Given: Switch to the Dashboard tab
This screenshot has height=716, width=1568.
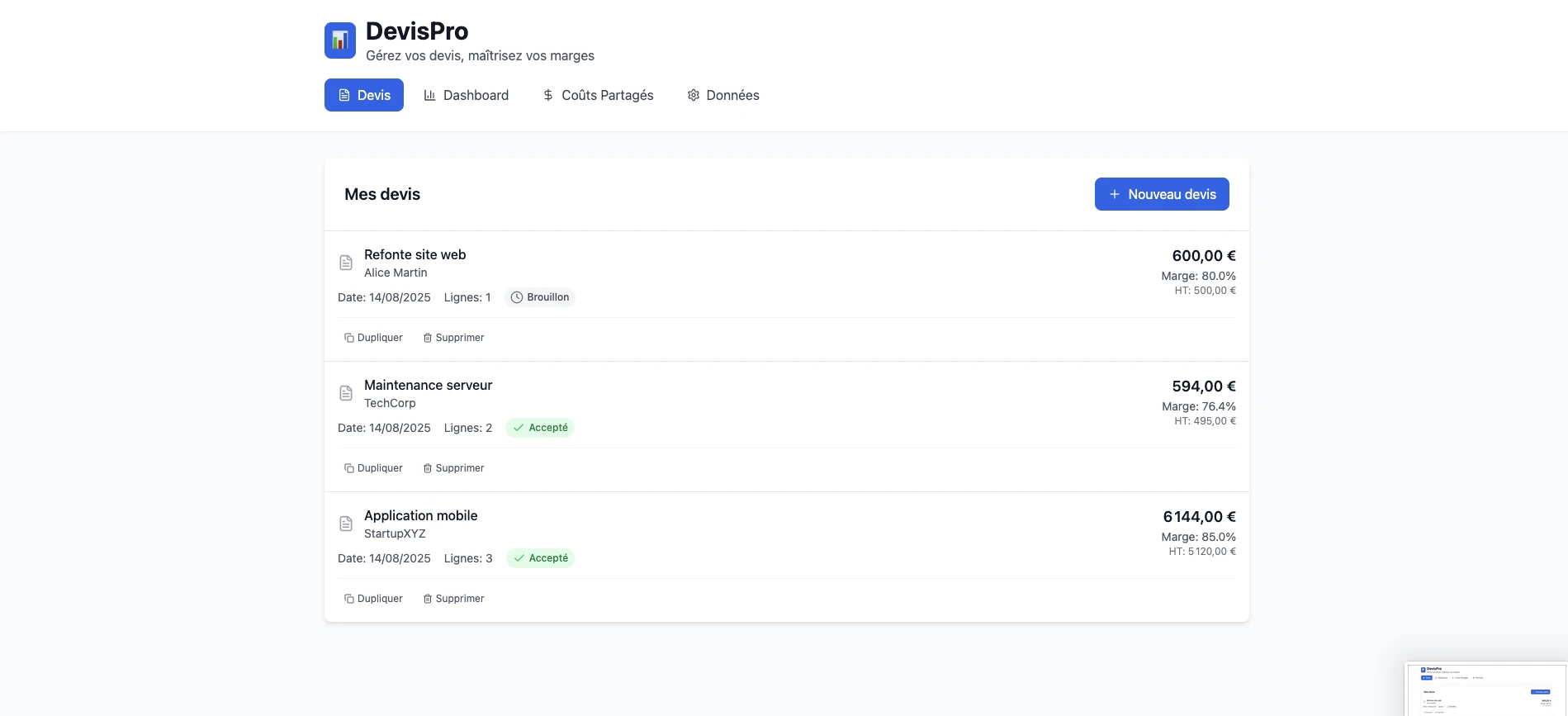Looking at the screenshot, I should coord(467,95).
